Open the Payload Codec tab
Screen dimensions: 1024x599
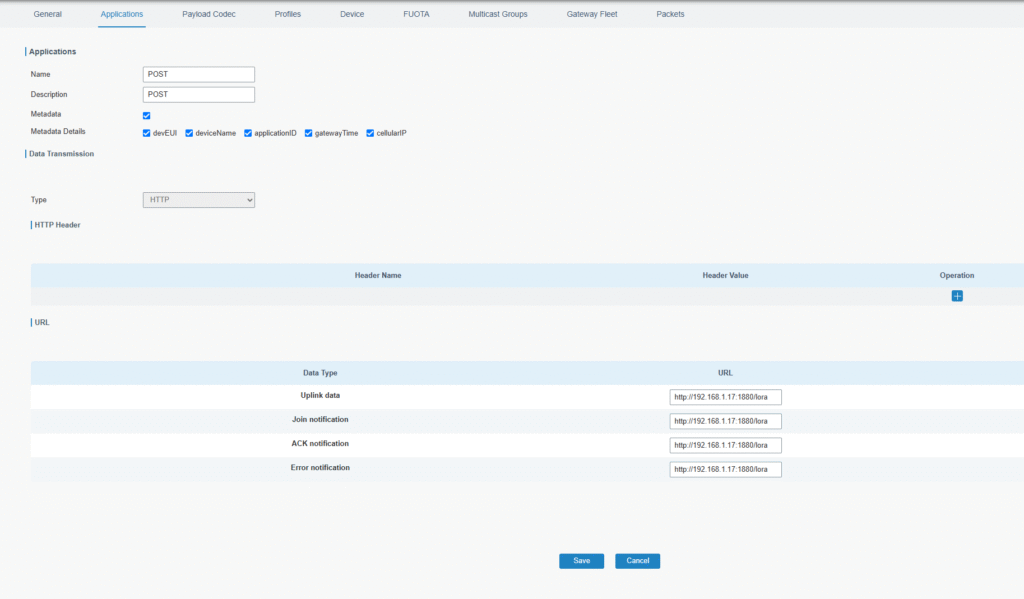coord(209,14)
